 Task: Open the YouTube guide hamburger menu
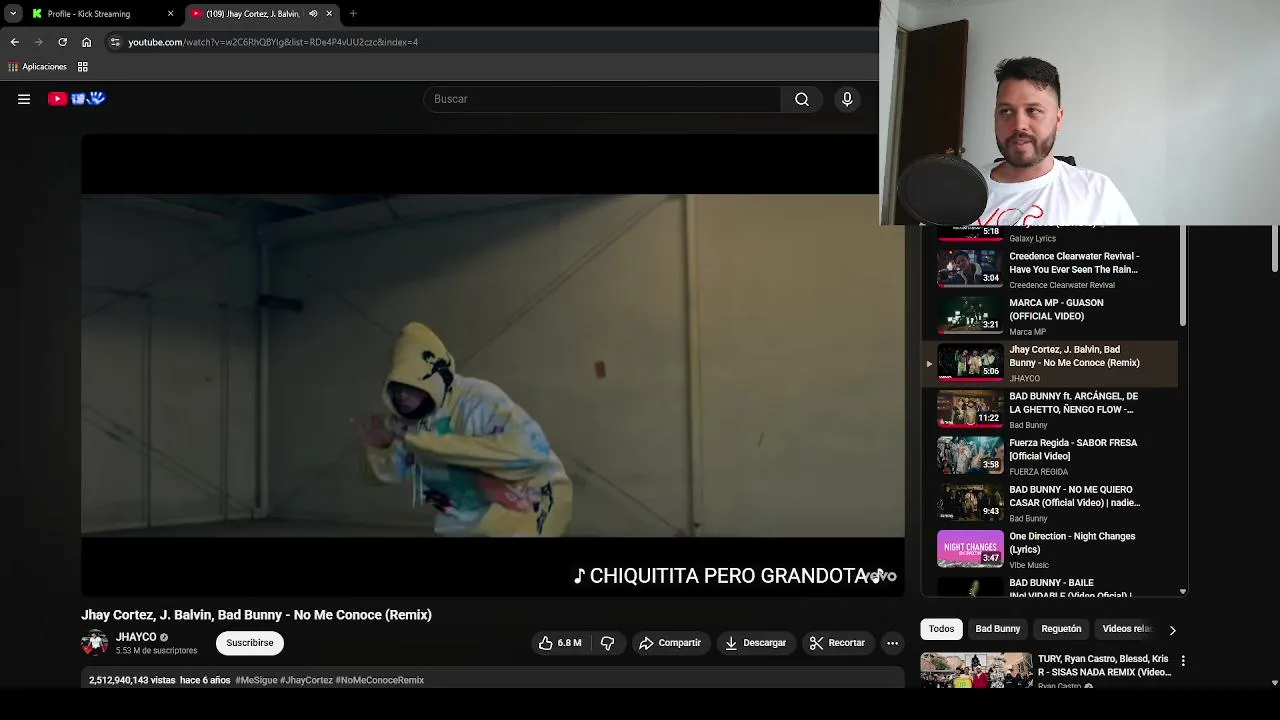click(24, 99)
